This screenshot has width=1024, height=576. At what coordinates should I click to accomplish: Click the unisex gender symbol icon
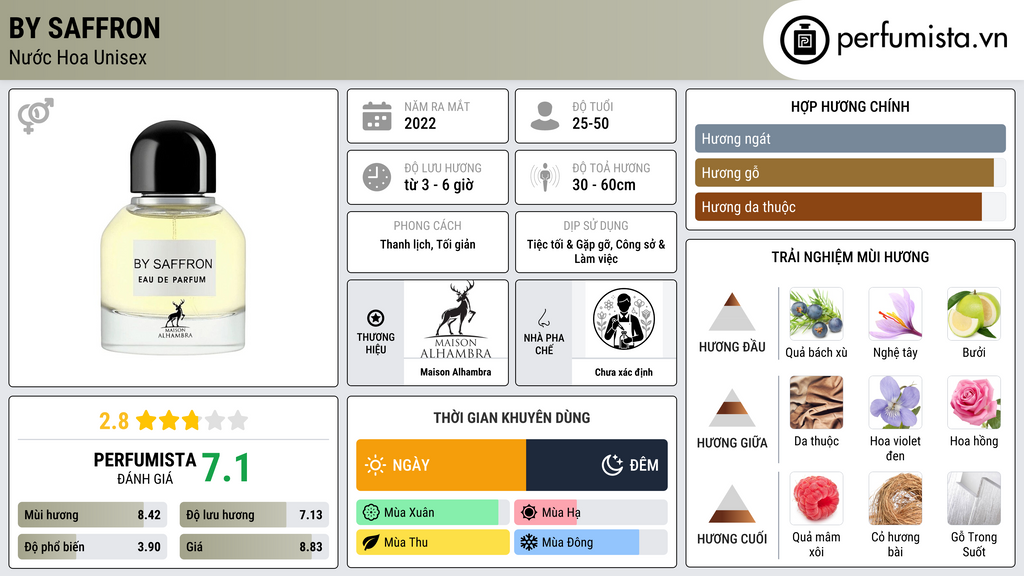tap(35, 116)
